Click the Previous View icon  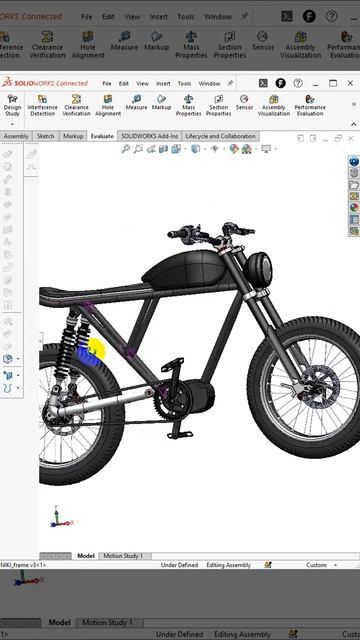(x=151, y=149)
